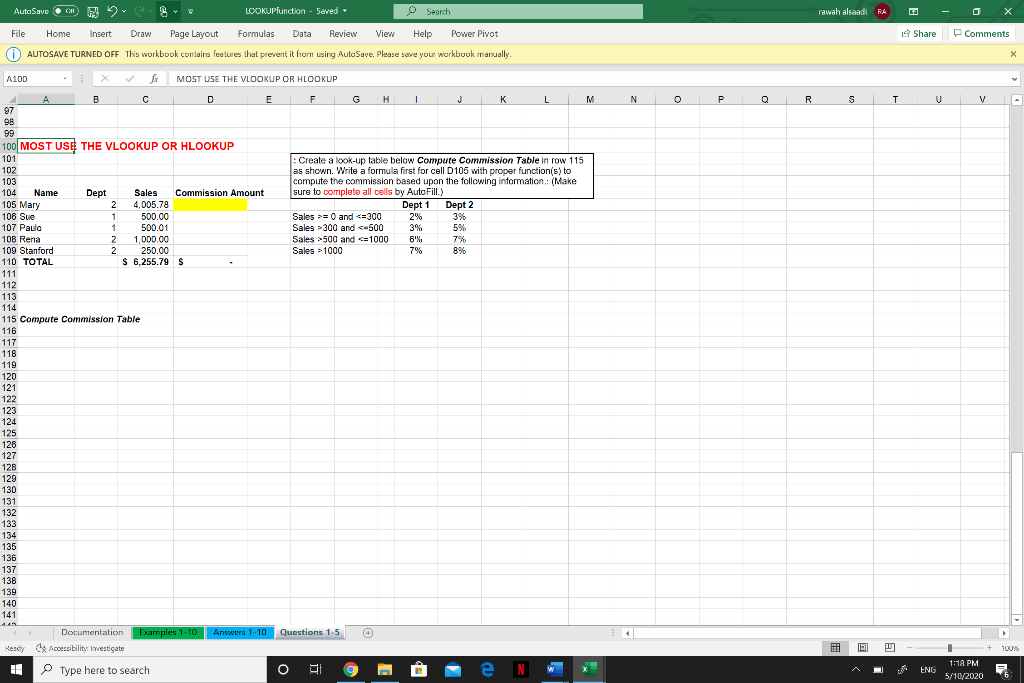The width and height of the screenshot is (1024, 683).
Task: Click the Insert Function fx icon
Action: [154, 79]
